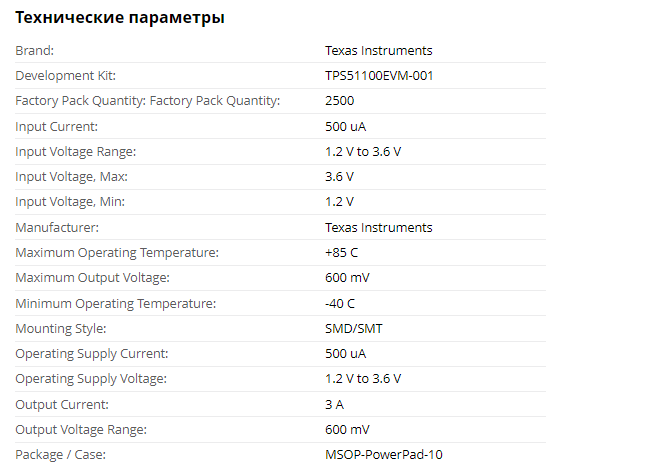Image resolution: width=657 pixels, height=467 pixels.
Task: Select the "1.2 V" value
Action: (x=339, y=202)
